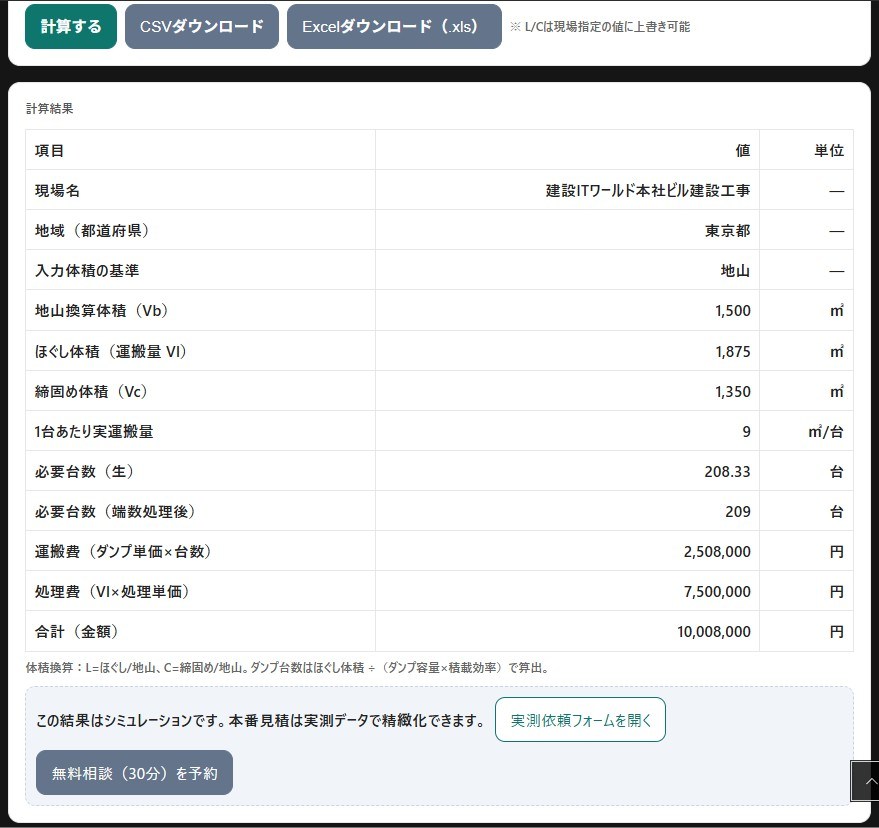
Task: Select the 現場名 value cell
Action: (x=647, y=190)
